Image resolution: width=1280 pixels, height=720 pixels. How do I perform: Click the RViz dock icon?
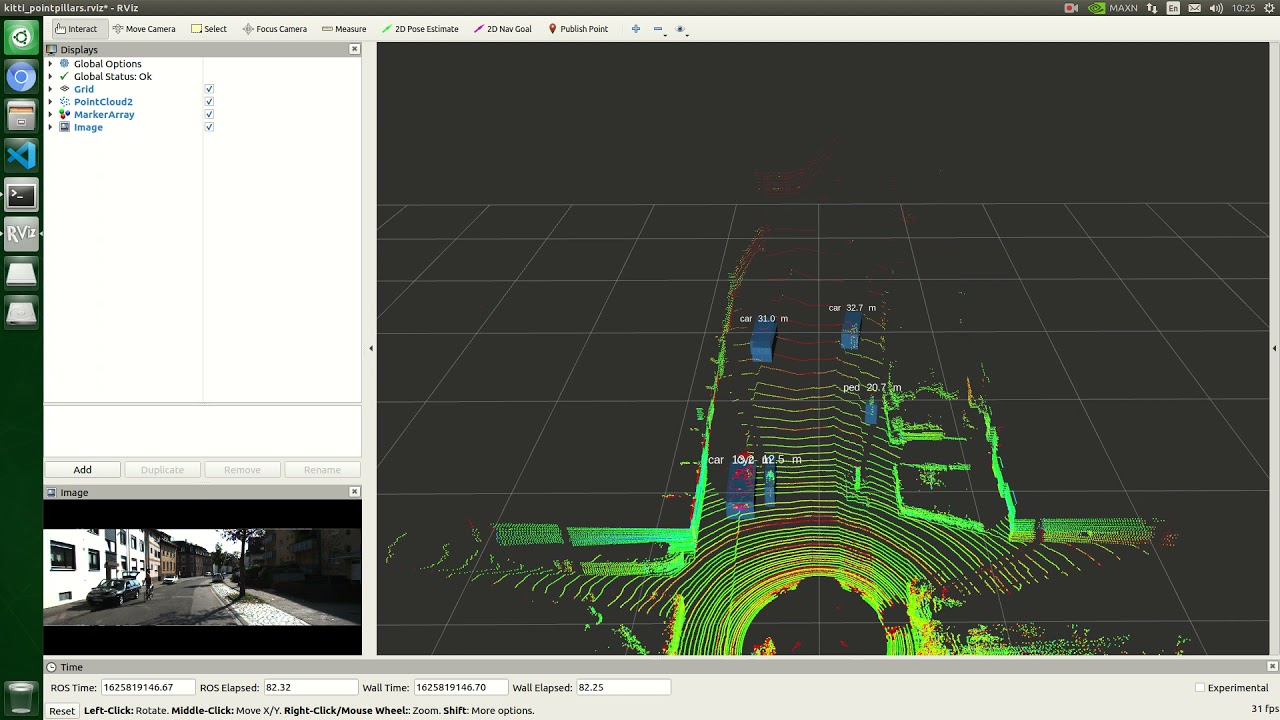click(21, 234)
